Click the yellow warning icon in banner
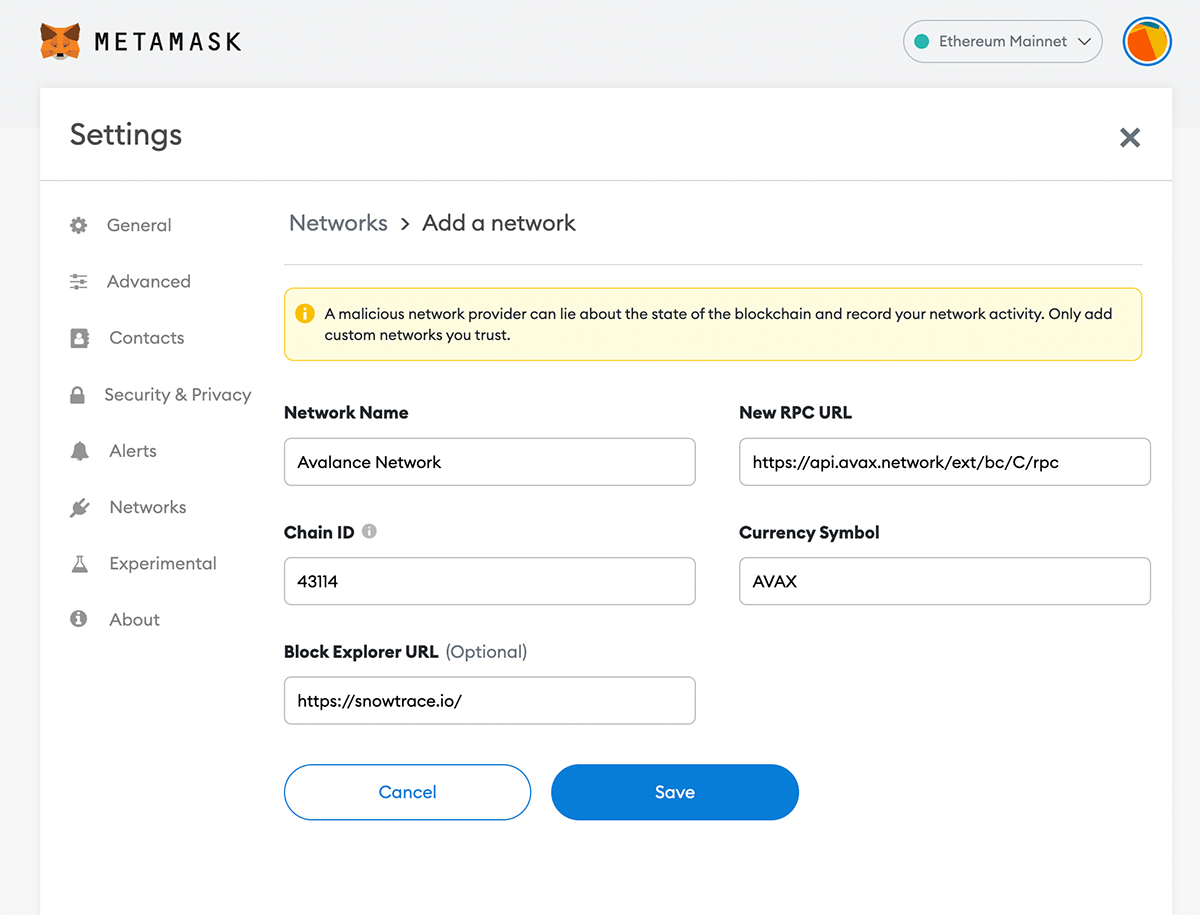This screenshot has width=1200, height=915. pos(305,314)
